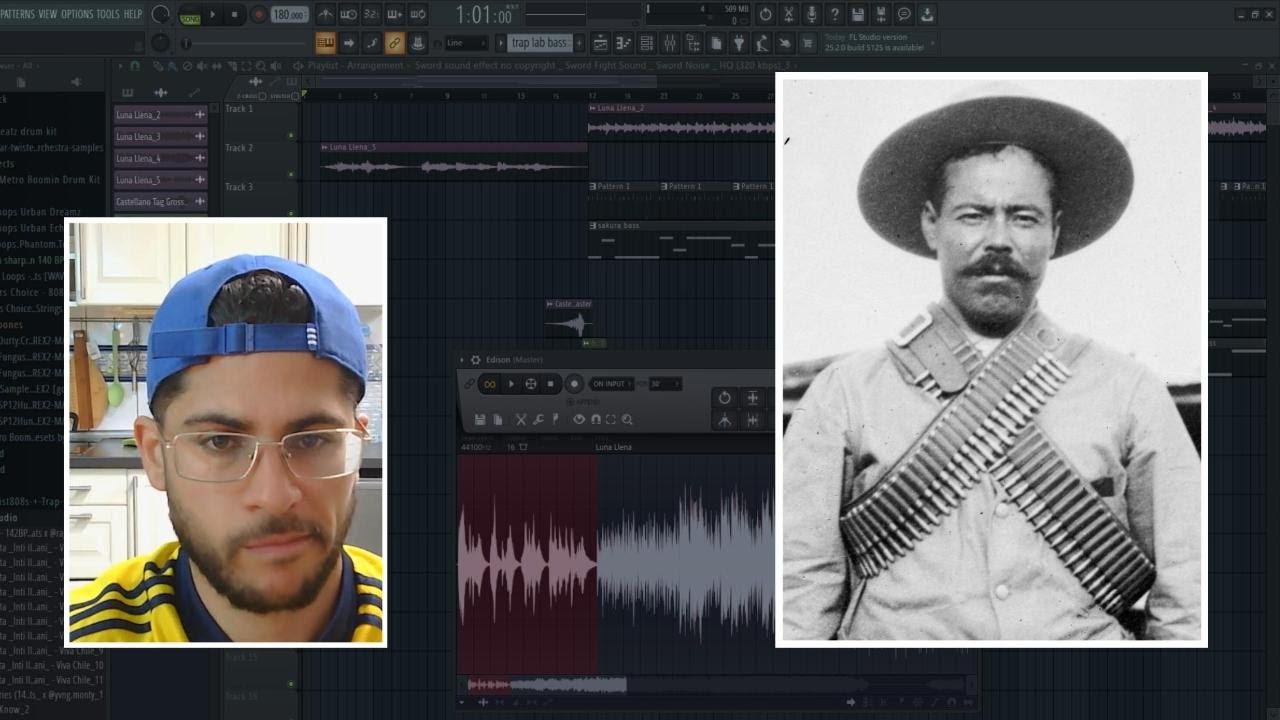Open the Channel rack view icon
This screenshot has width=1280, height=720.
646,43
